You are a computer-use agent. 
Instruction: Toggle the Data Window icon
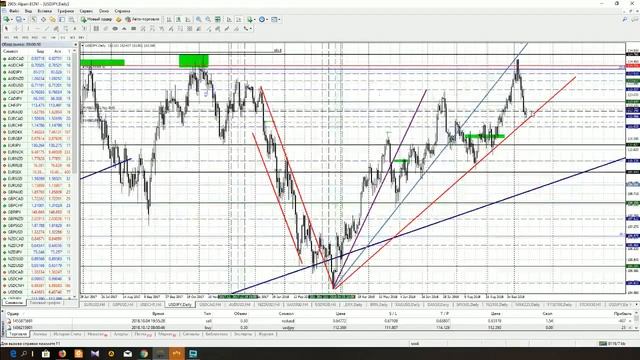click(43, 19)
